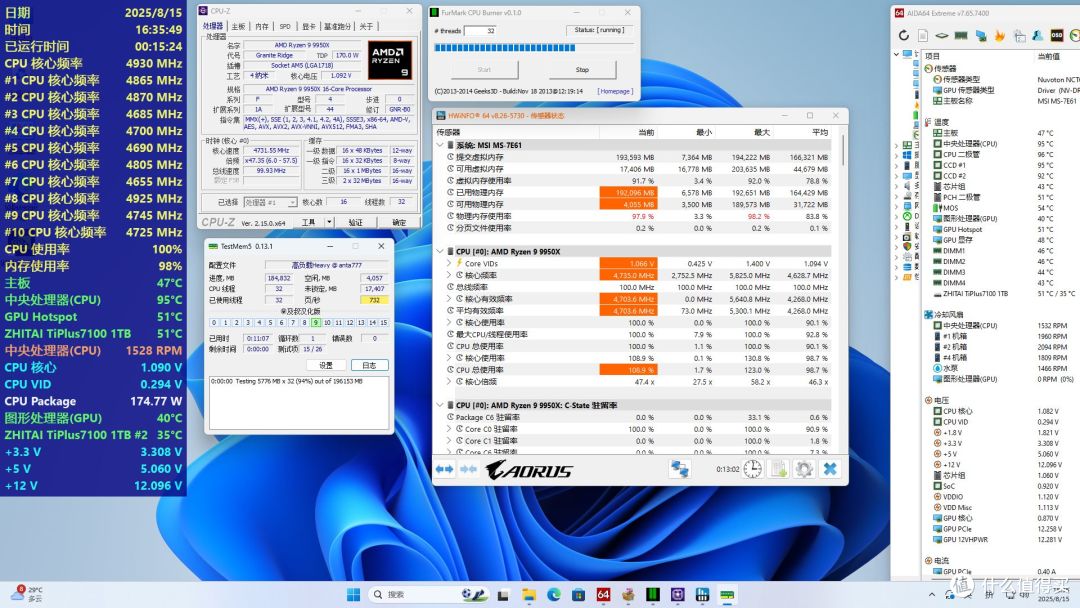Click 设置 button in TestMem5
Image resolution: width=1080 pixels, height=608 pixels.
(326, 365)
